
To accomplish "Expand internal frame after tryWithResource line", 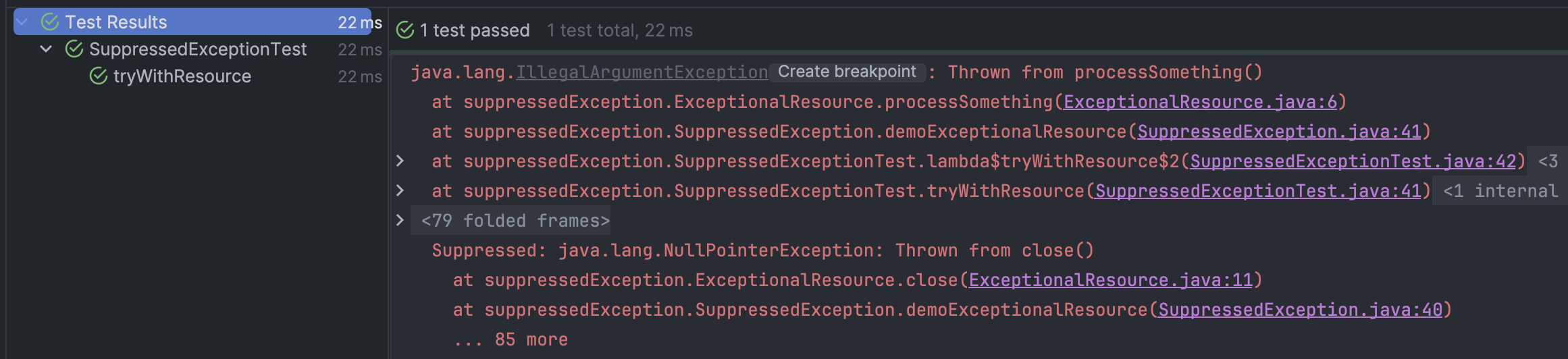I will tap(400, 191).
